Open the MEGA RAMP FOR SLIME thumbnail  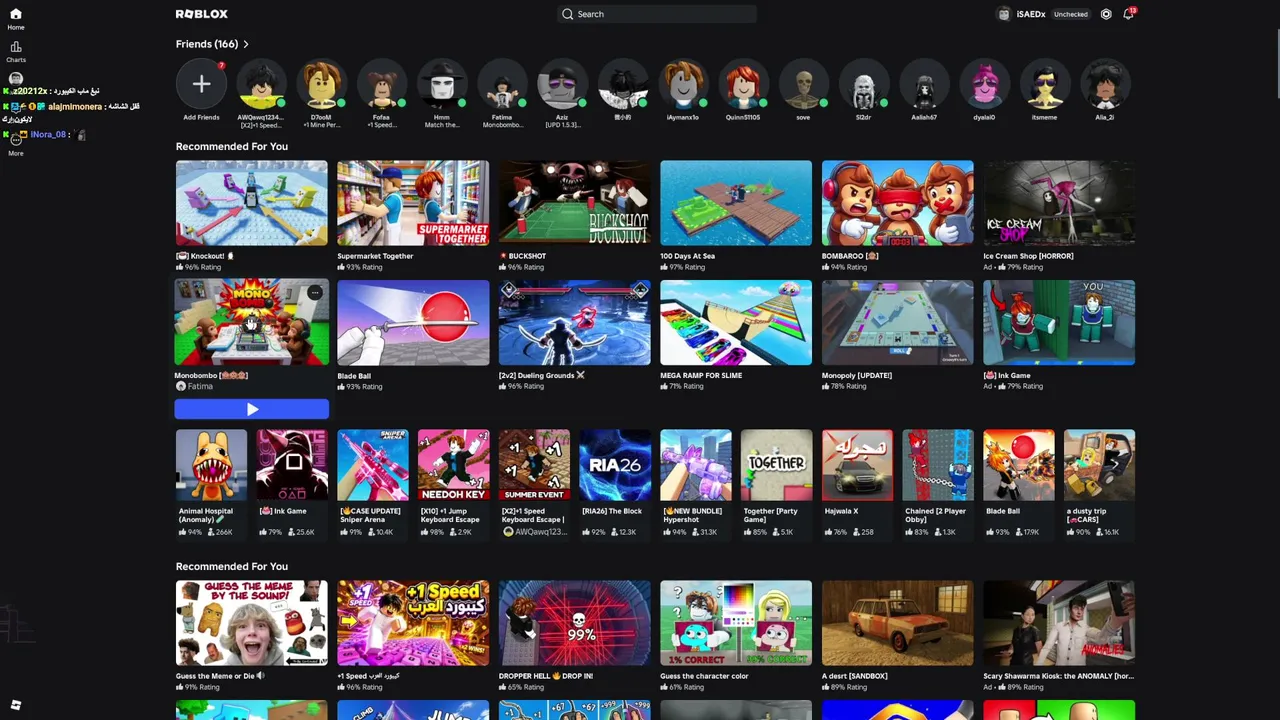[736, 322]
